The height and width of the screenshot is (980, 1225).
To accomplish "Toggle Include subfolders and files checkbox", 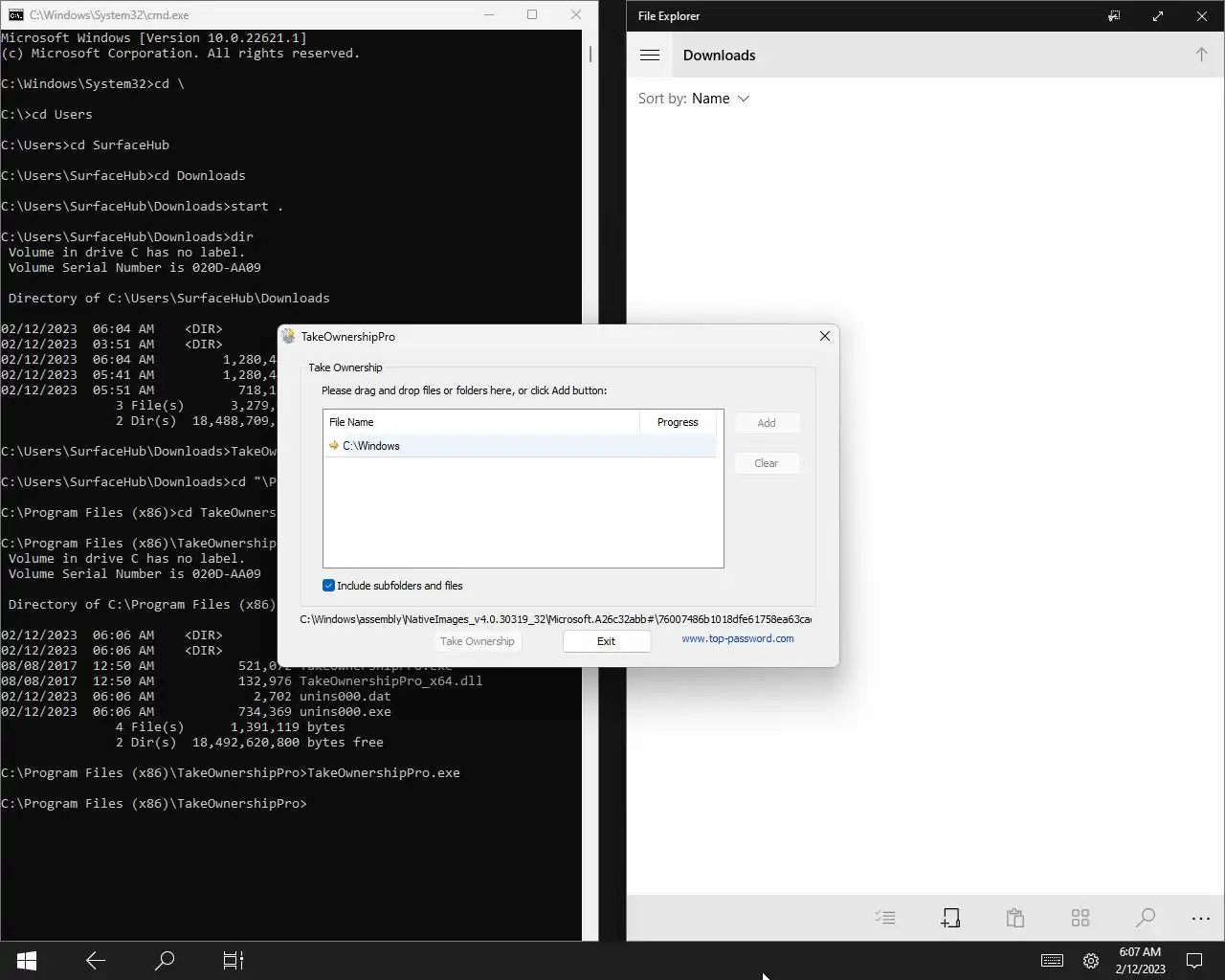I will pyautogui.click(x=328, y=586).
